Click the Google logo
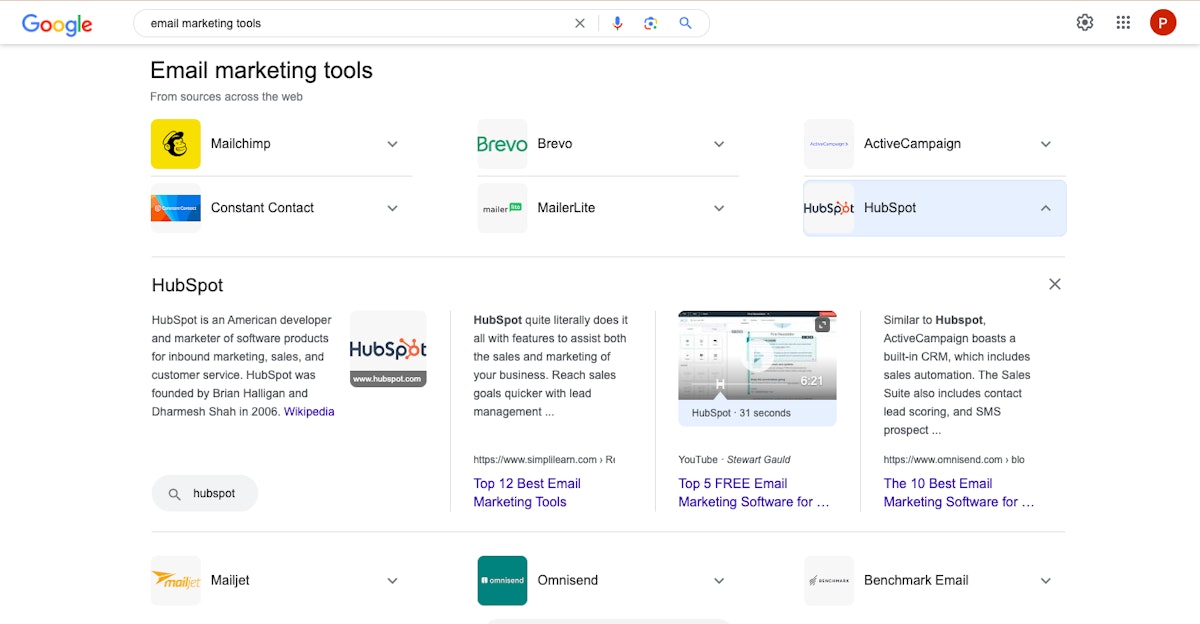Image resolution: width=1200 pixels, height=624 pixels. click(x=57, y=24)
